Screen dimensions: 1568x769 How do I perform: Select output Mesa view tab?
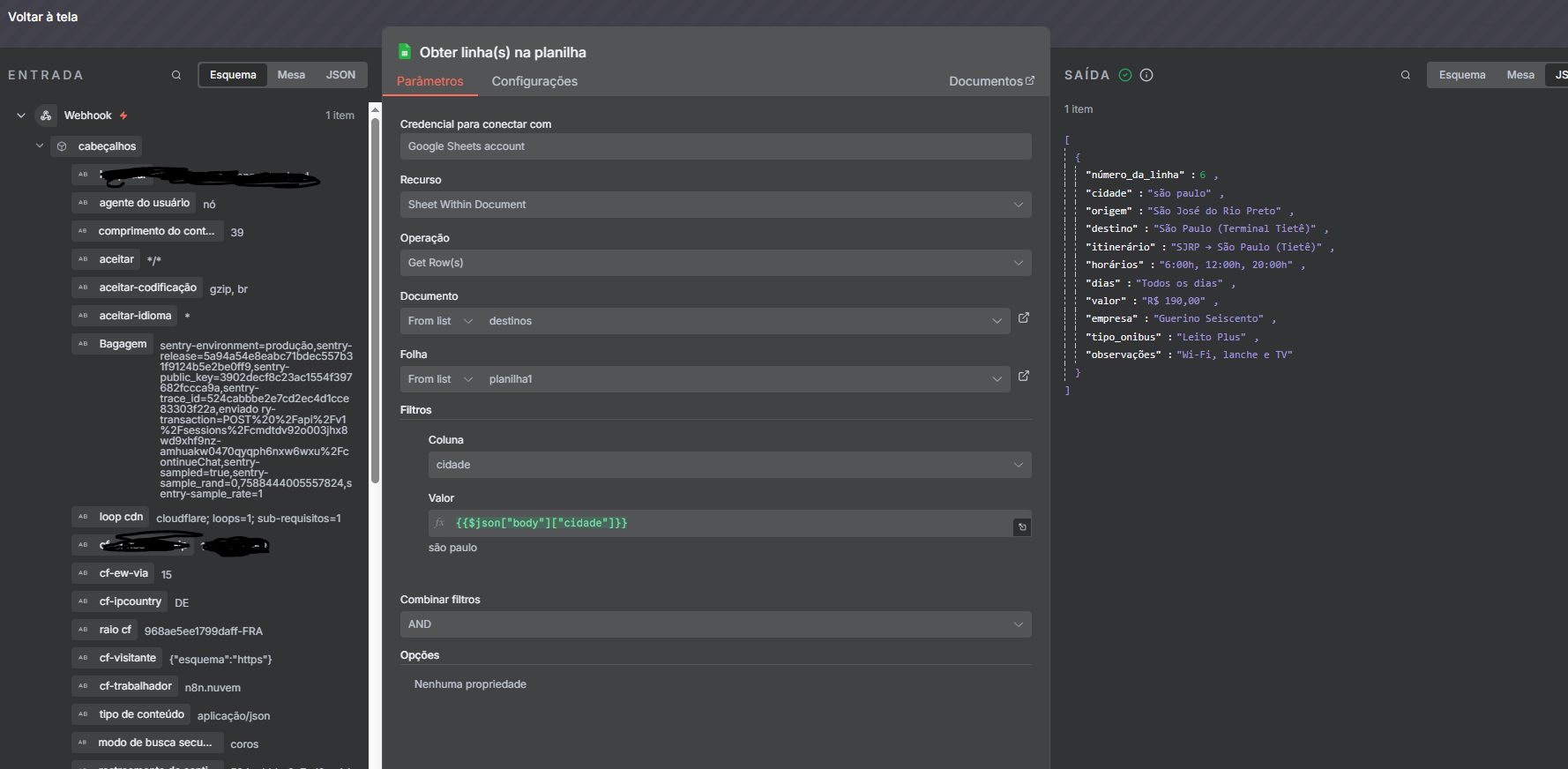pyautogui.click(x=1520, y=75)
